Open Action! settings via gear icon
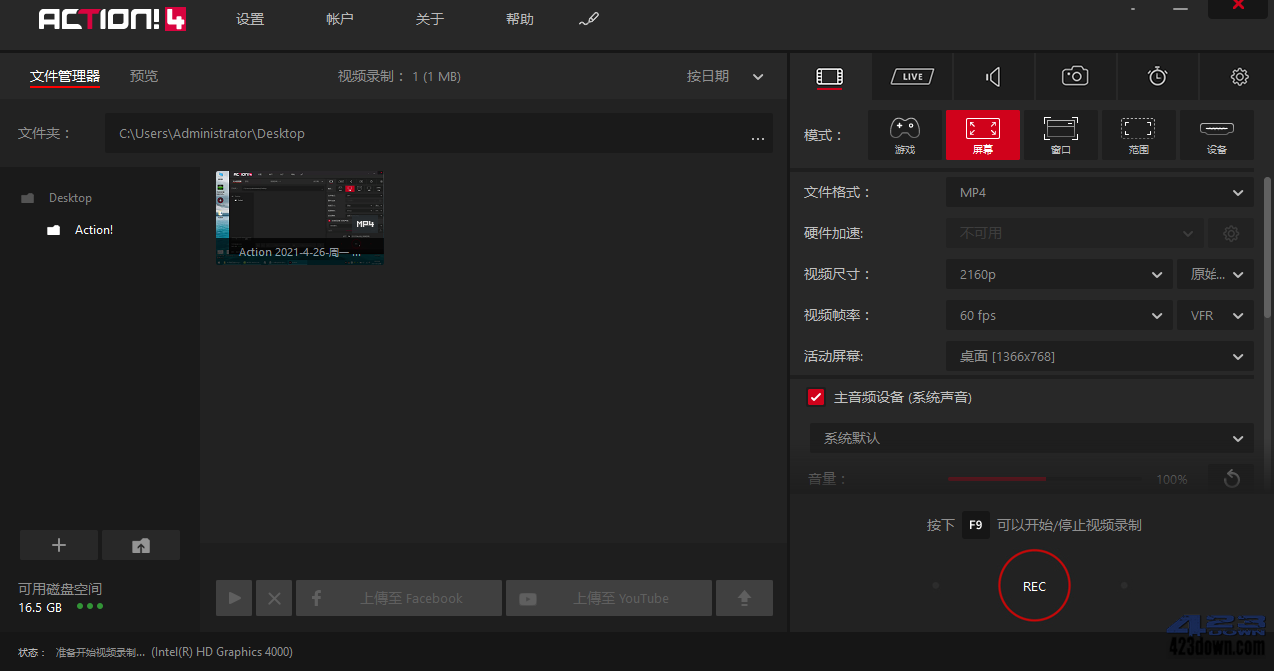 (1239, 76)
